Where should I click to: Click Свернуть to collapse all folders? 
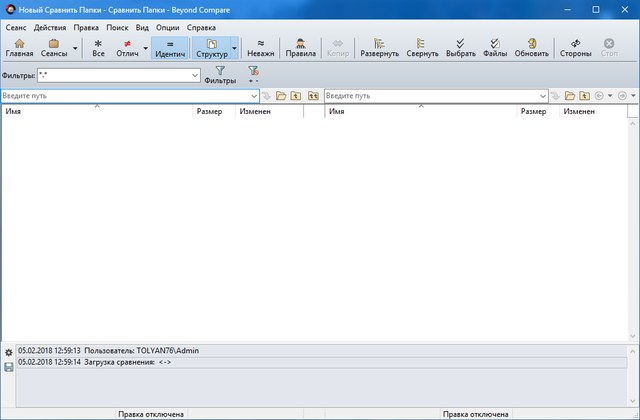(422, 47)
